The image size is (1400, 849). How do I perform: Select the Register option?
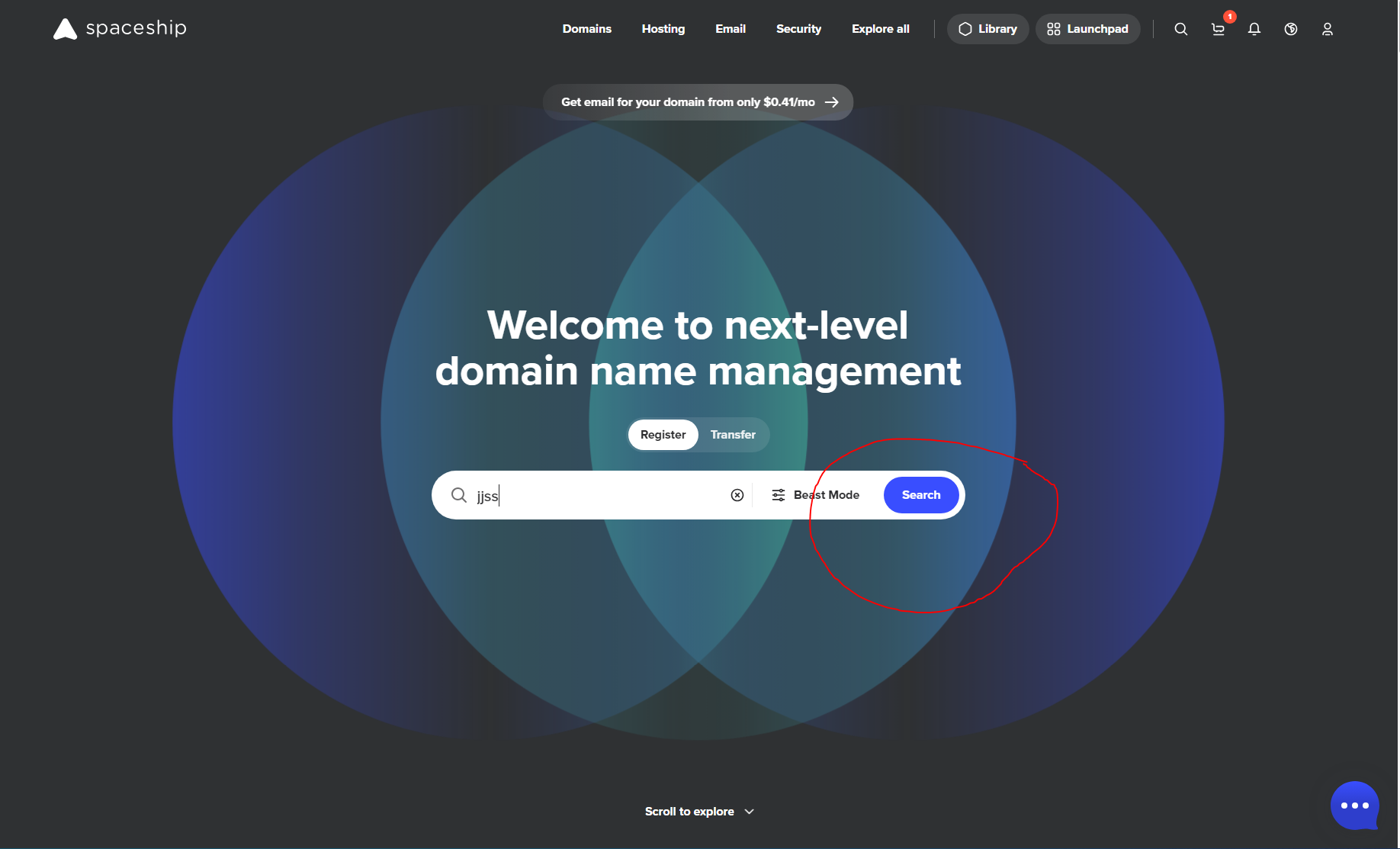pos(663,435)
